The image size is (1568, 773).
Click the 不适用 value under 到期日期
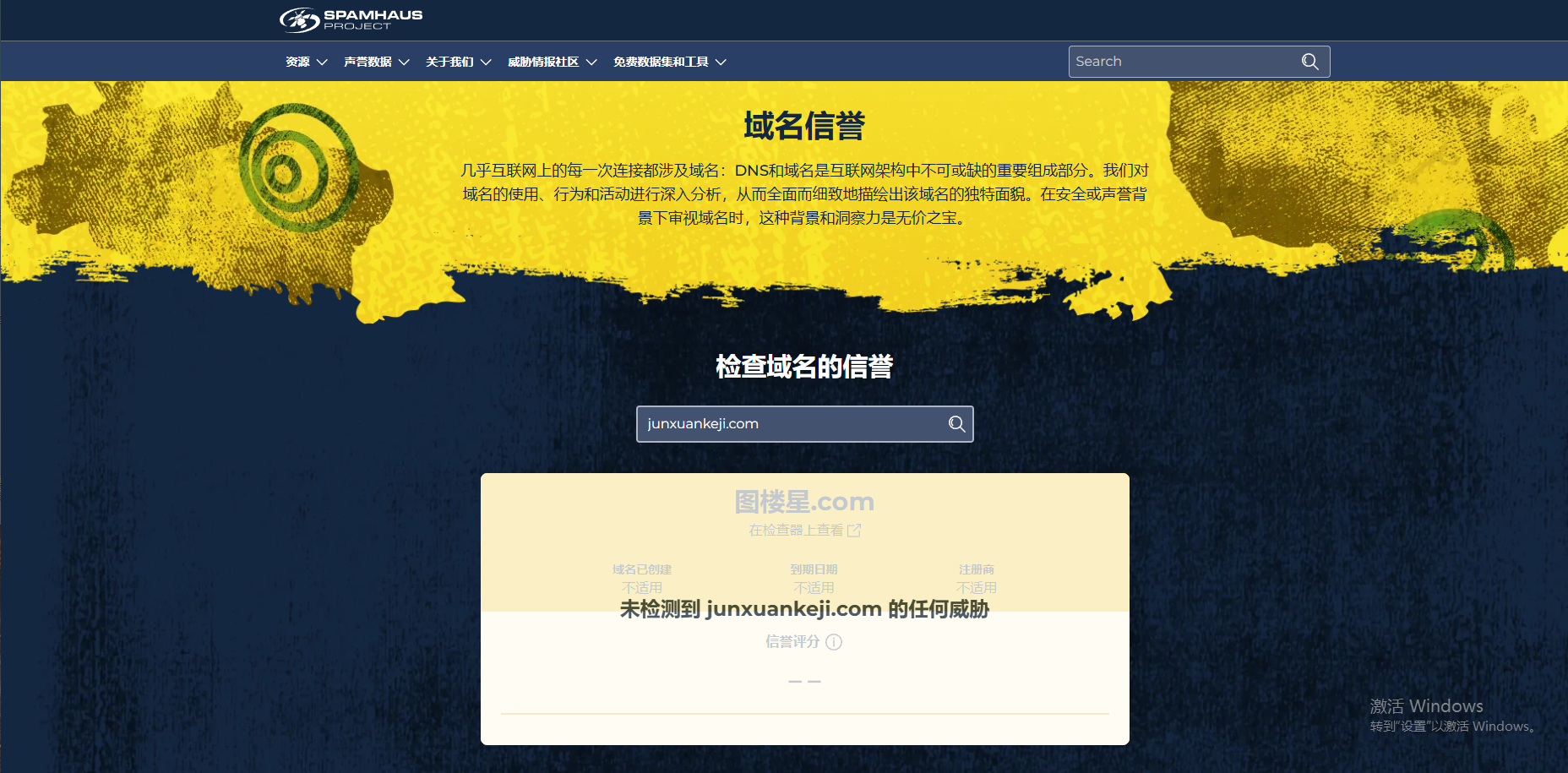[x=814, y=588]
